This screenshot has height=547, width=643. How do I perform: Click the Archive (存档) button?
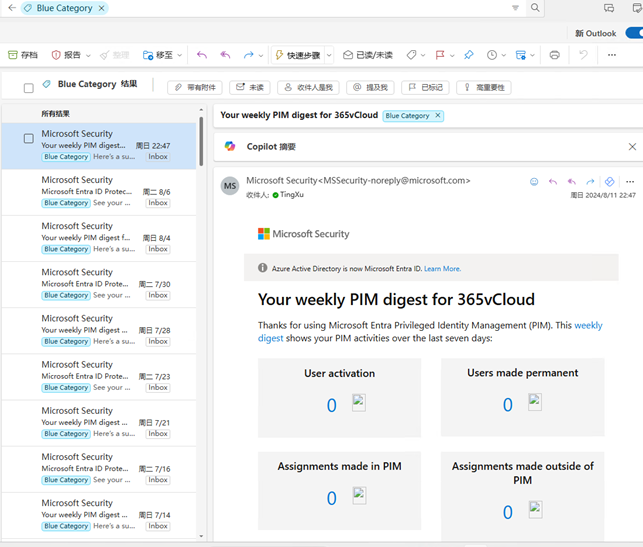(x=23, y=55)
